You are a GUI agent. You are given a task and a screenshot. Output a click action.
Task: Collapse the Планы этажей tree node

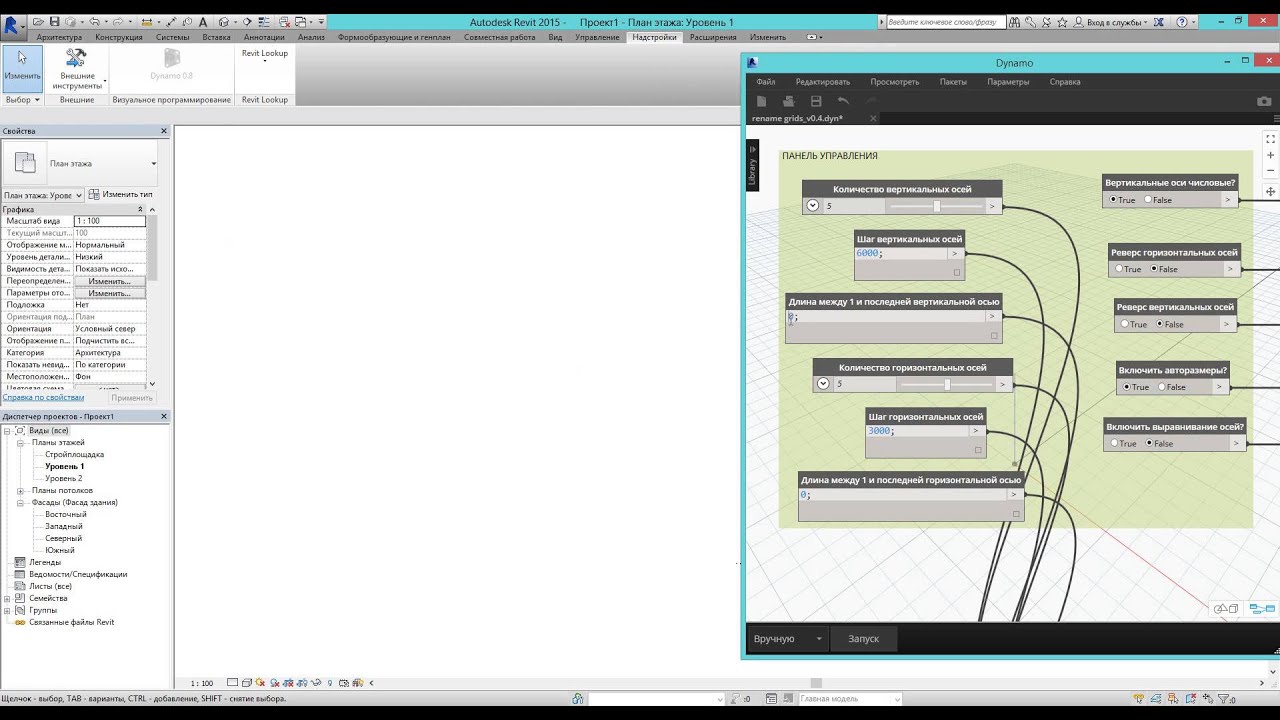20,442
